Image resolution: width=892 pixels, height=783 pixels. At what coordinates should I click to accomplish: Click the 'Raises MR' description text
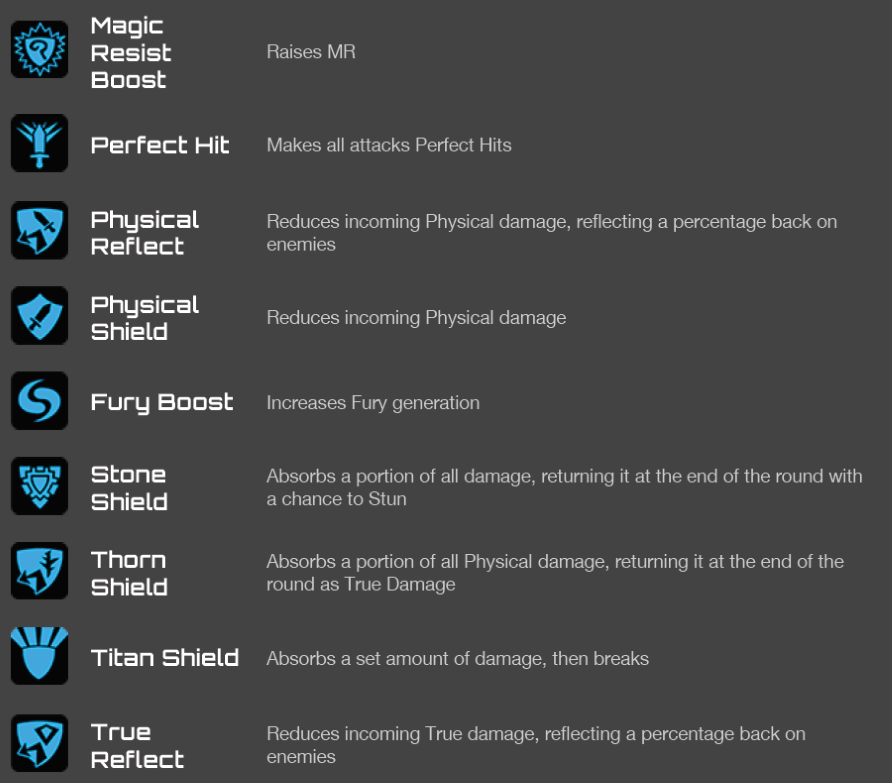tap(311, 51)
